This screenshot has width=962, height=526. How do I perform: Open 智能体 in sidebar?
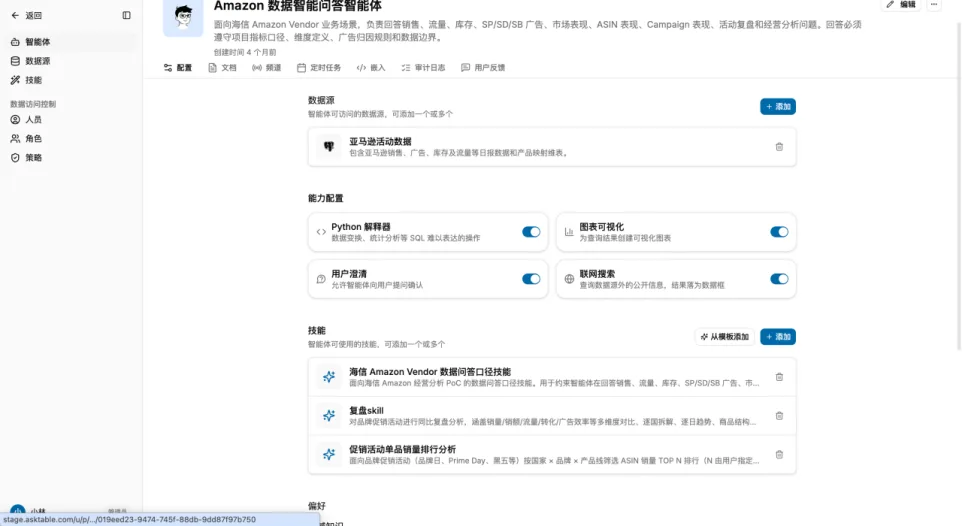click(71, 42)
